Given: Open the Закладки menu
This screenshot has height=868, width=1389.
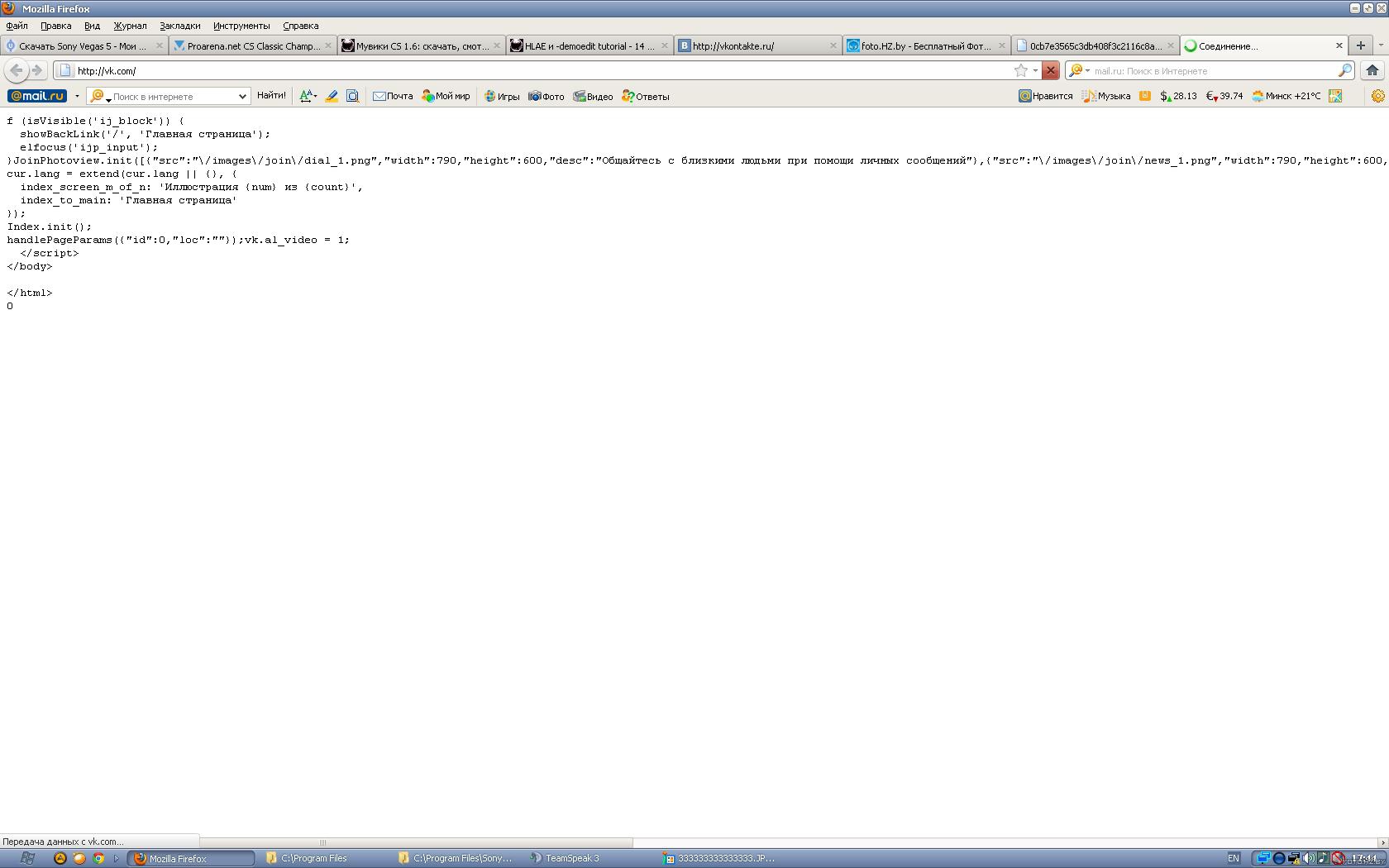Looking at the screenshot, I should [179, 26].
